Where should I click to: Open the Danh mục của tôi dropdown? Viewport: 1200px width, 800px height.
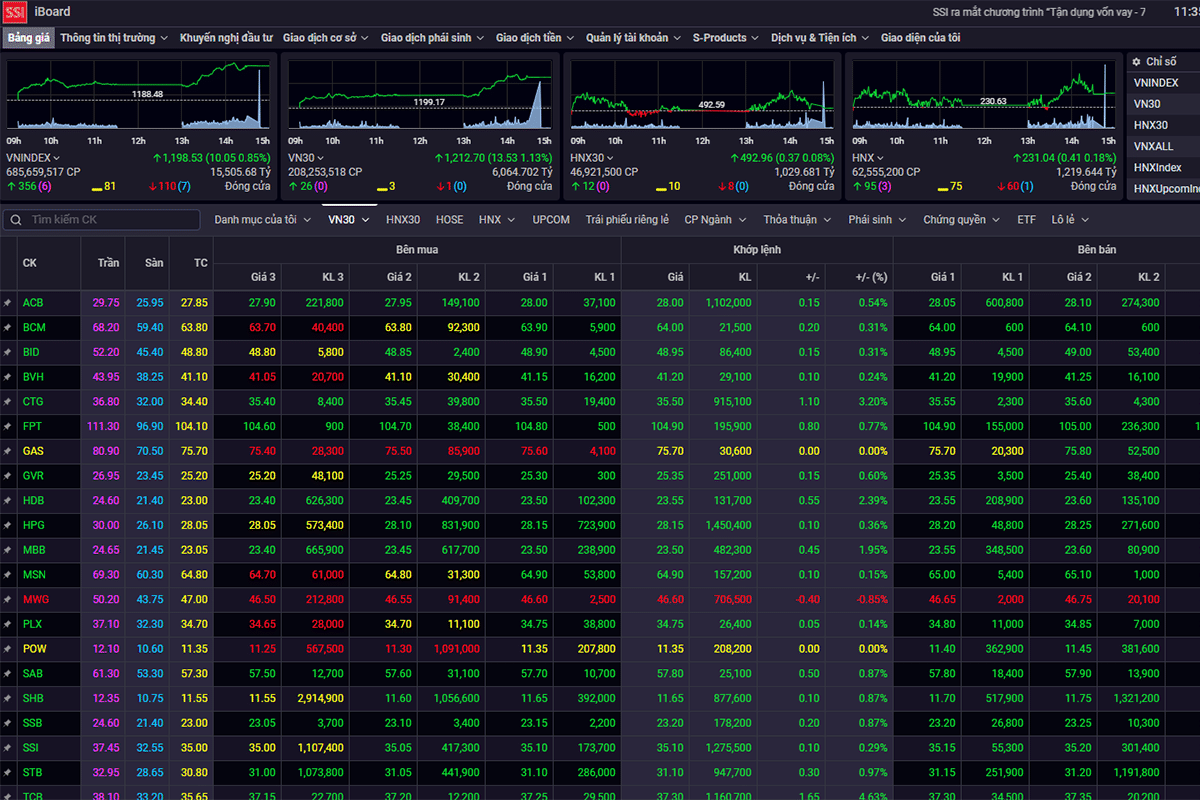tap(262, 220)
